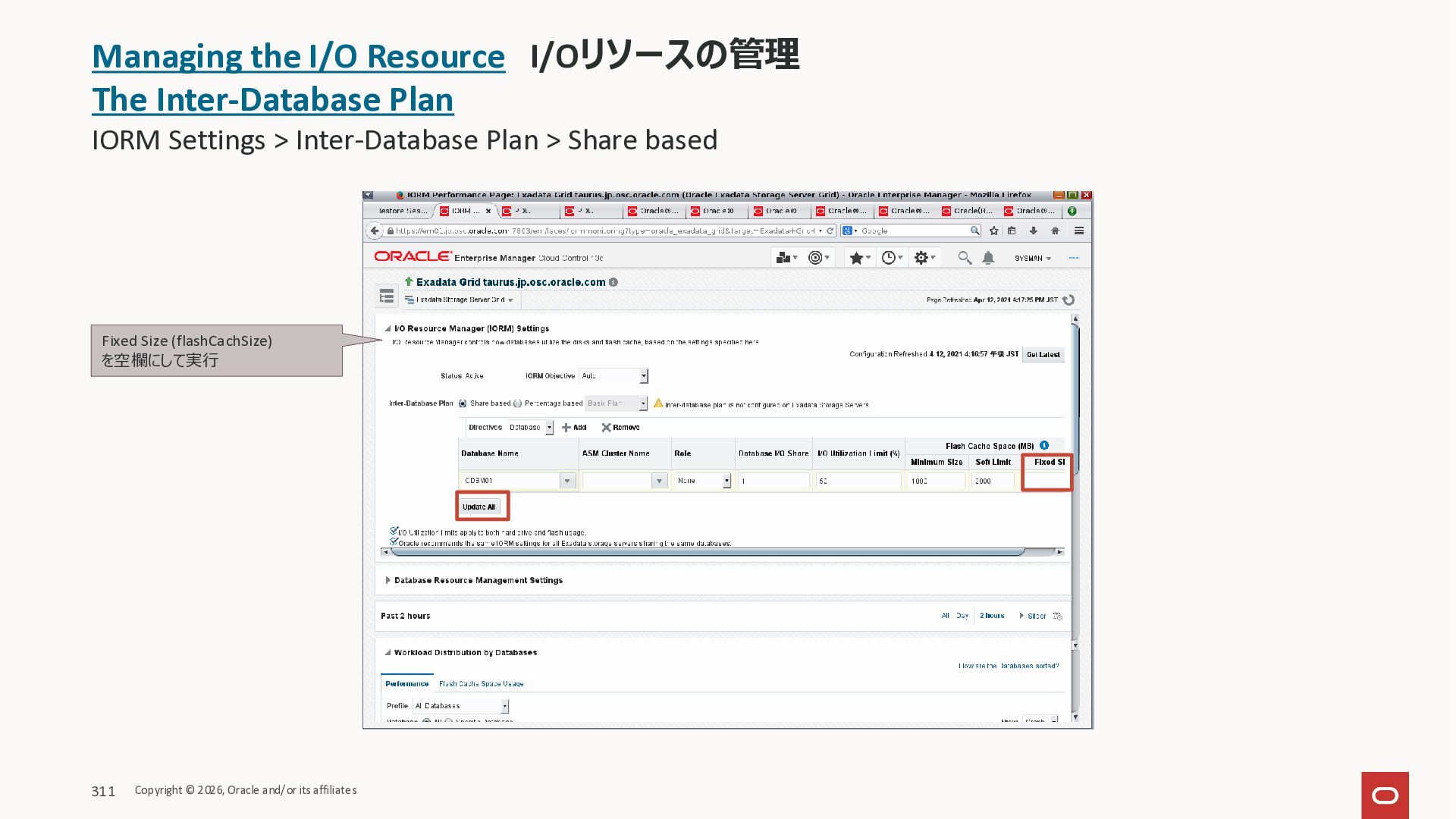
Task: Toggle the I/O Utilization limits checkbox
Action: point(394,531)
